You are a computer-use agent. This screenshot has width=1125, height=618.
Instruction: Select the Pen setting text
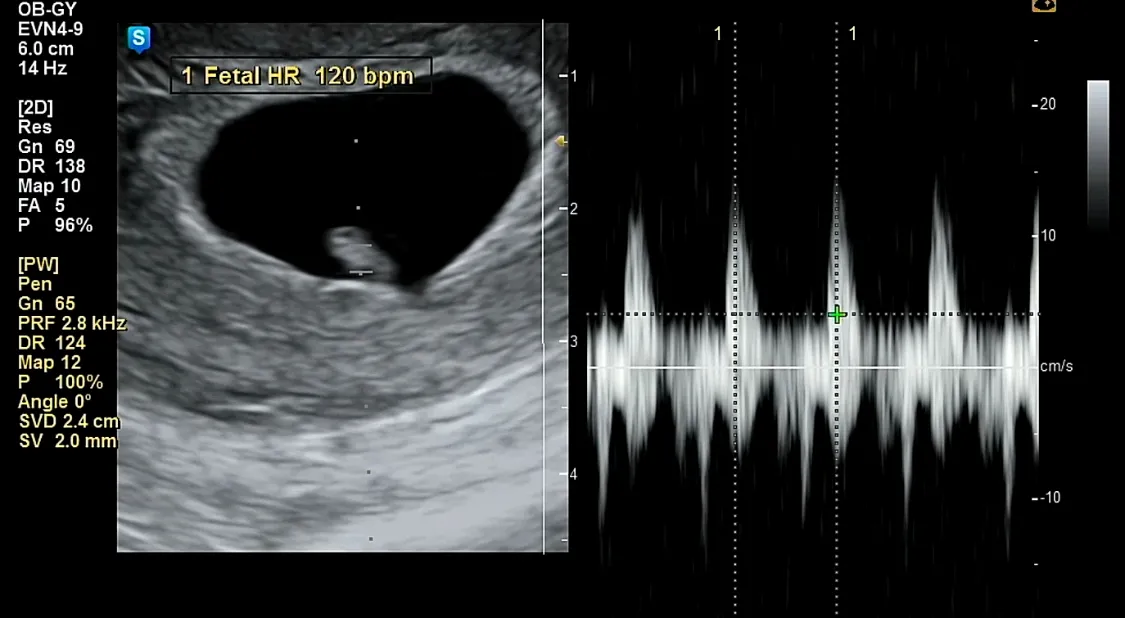coord(34,284)
